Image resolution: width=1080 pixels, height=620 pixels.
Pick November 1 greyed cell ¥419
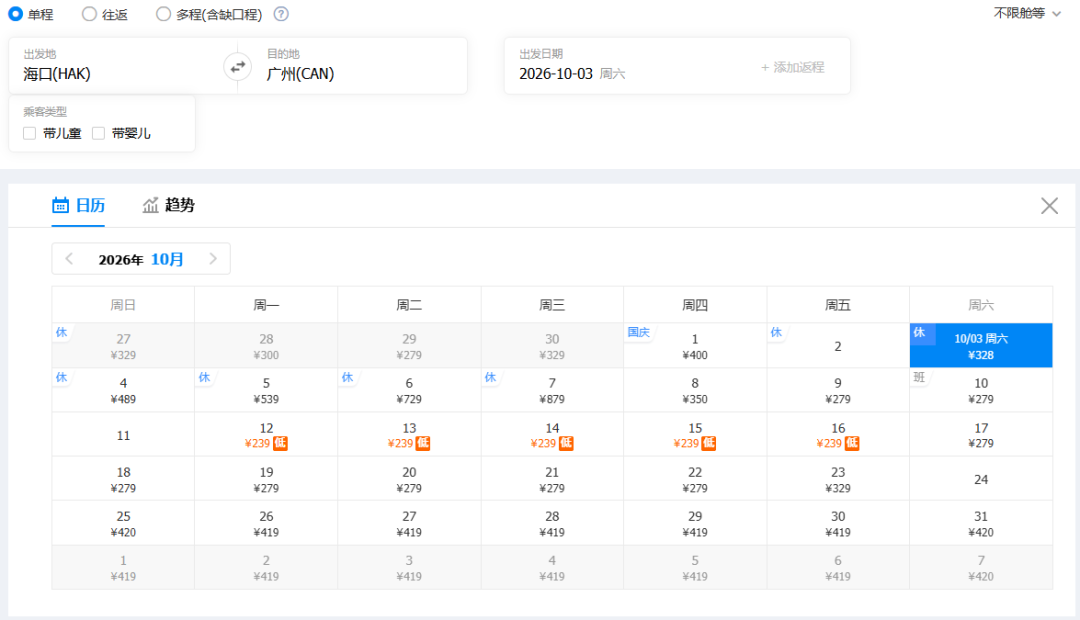pyautogui.click(x=123, y=568)
